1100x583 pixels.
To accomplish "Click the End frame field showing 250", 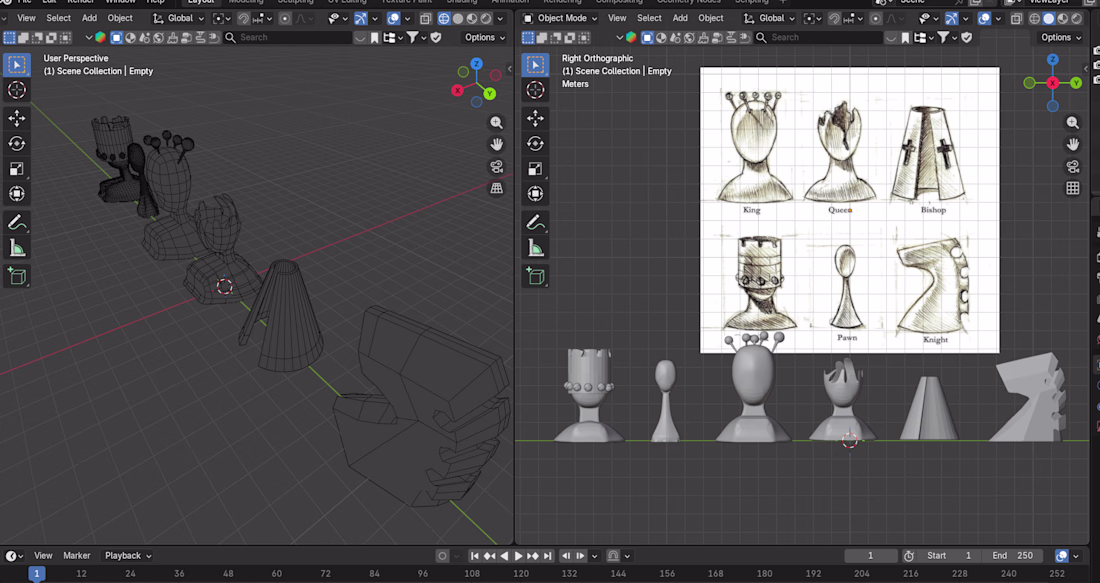I will click(1013, 556).
